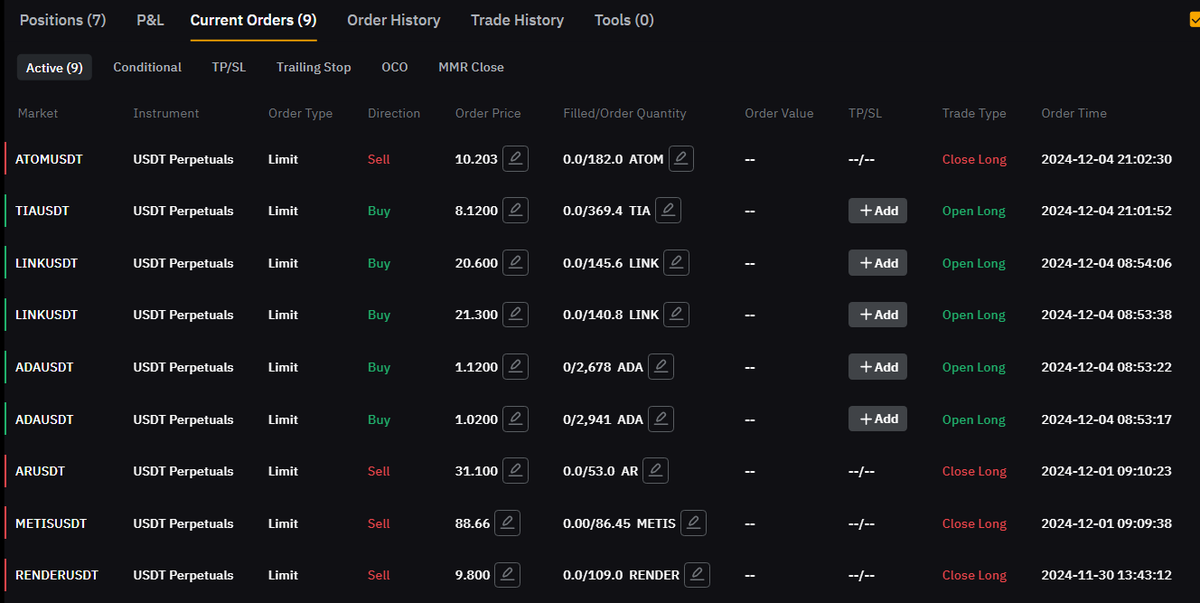Edit METISUSDT order price 88.66
This screenshot has width=1200, height=603.
pyautogui.click(x=507, y=523)
